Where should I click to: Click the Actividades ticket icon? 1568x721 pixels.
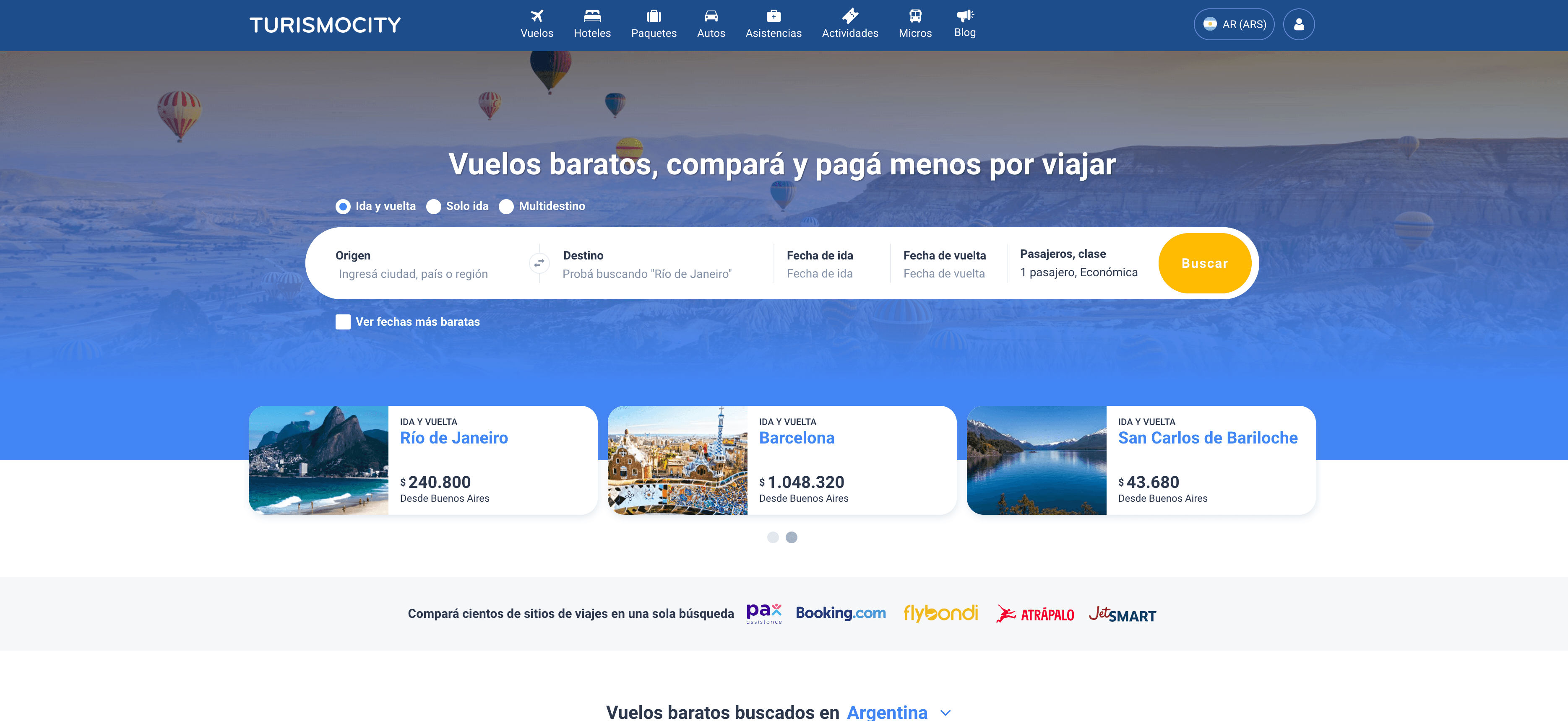tap(850, 16)
